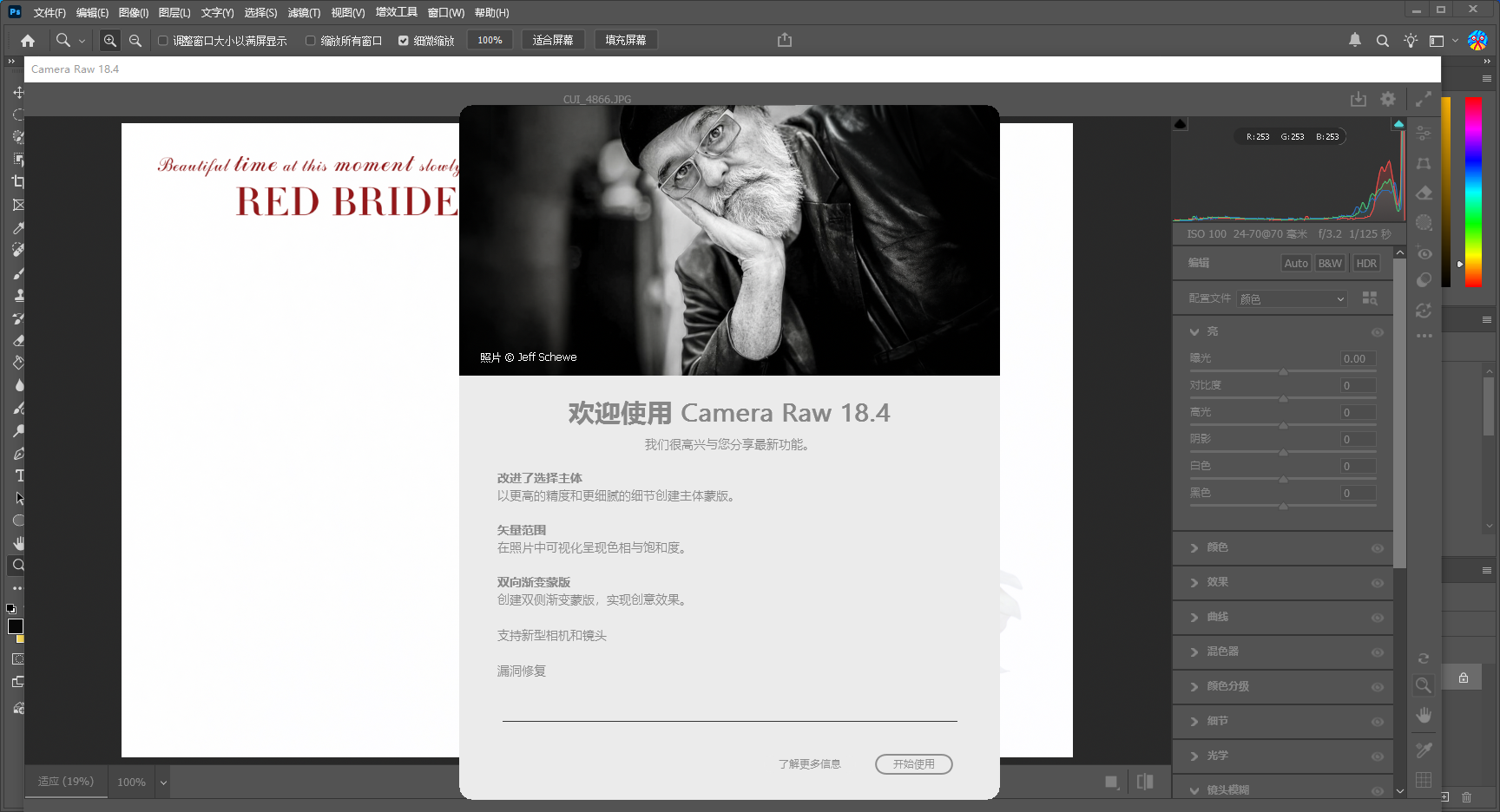Click the save image download icon

1359,99
